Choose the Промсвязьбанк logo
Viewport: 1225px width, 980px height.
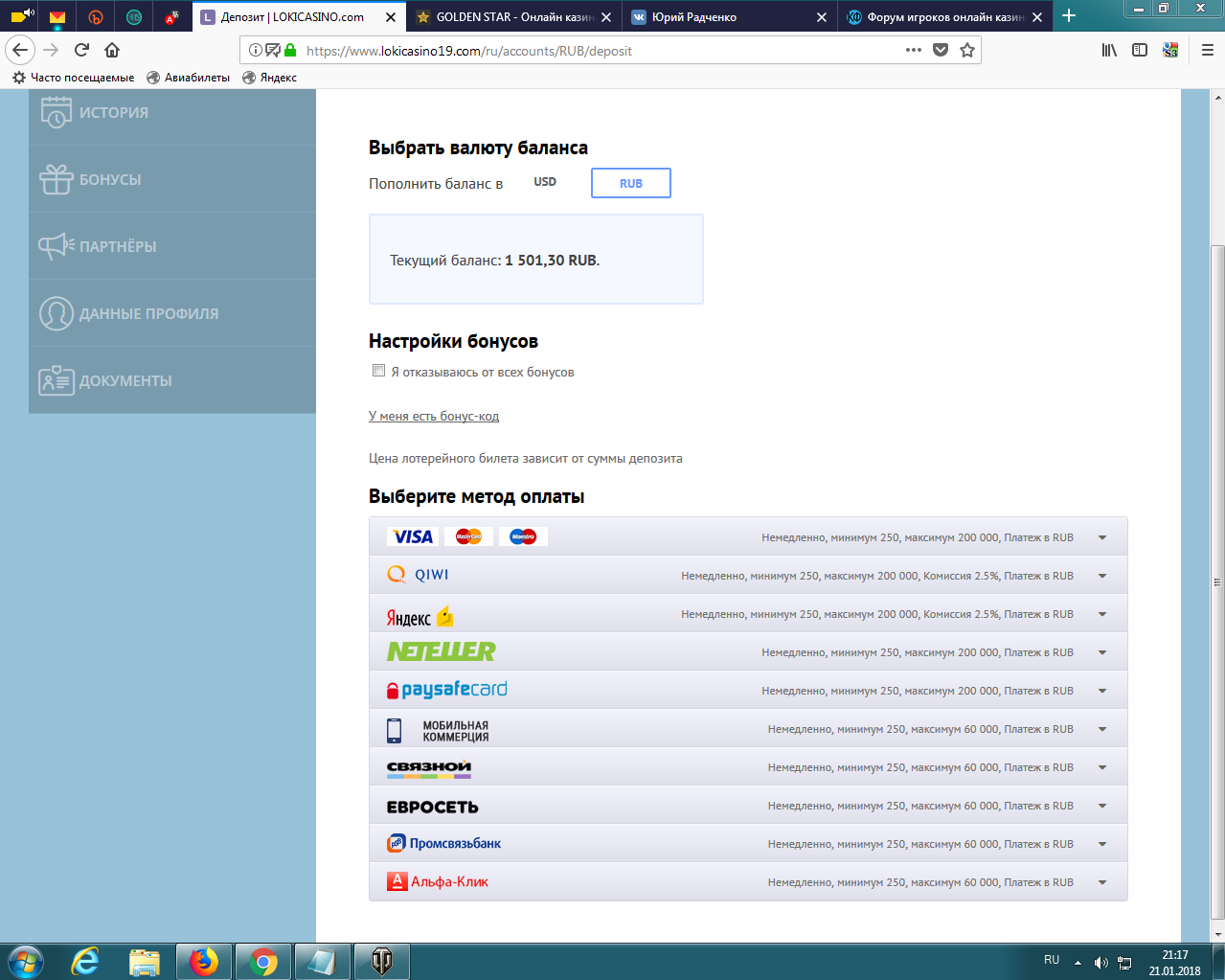(443, 843)
